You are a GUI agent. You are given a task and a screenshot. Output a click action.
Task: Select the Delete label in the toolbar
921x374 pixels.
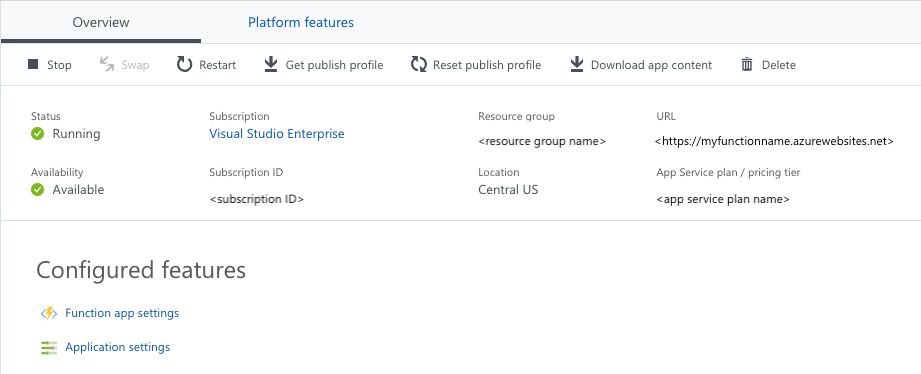779,65
